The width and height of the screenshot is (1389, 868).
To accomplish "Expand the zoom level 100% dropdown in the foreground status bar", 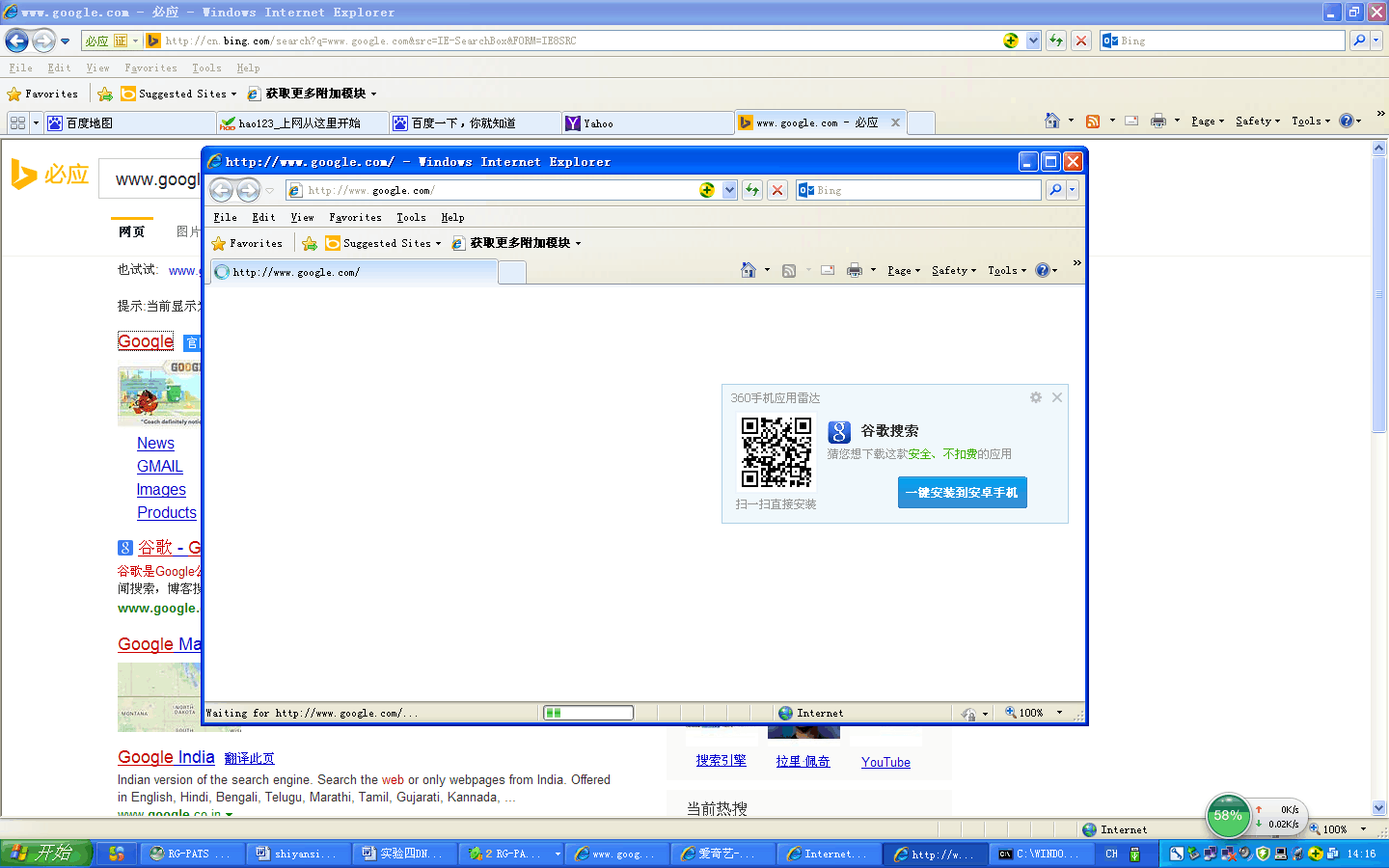I will [x=1059, y=713].
